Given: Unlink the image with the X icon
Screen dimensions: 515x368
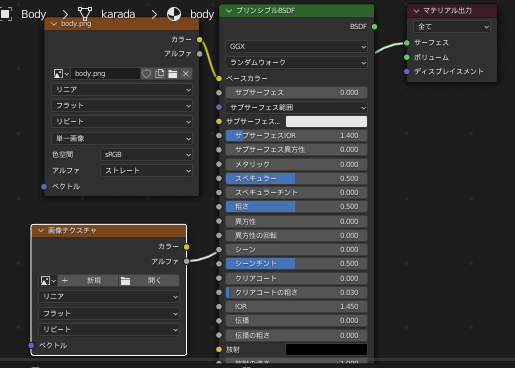Looking at the screenshot, I should (186, 74).
